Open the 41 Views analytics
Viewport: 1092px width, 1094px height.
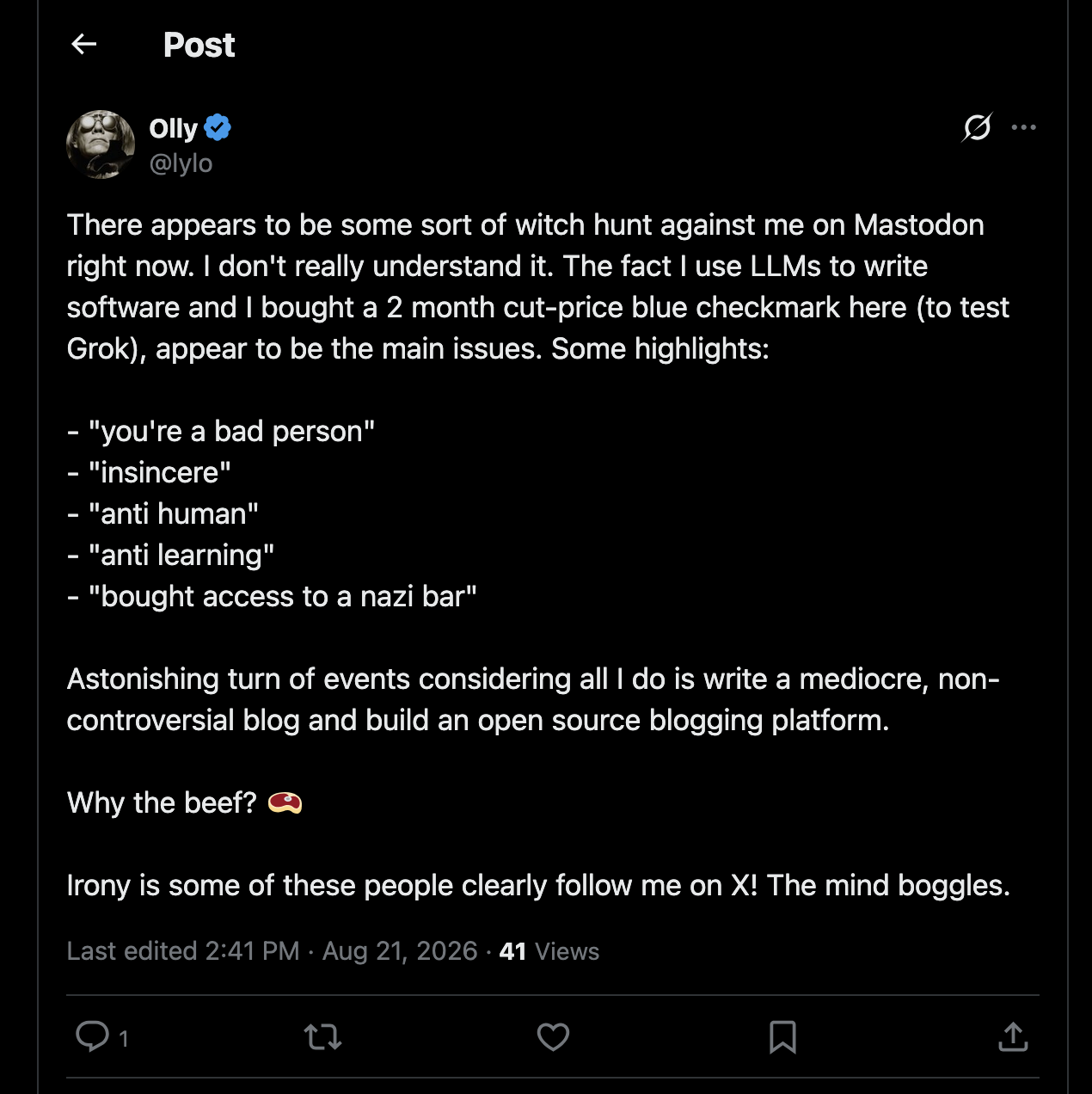[x=549, y=951]
